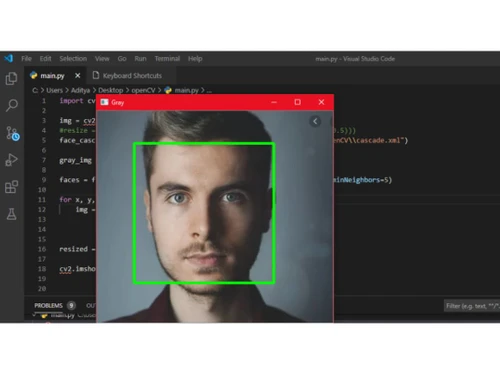The width and height of the screenshot is (500, 375).
Task: Click main.py in the breadcrumb path
Action: (x=186, y=90)
